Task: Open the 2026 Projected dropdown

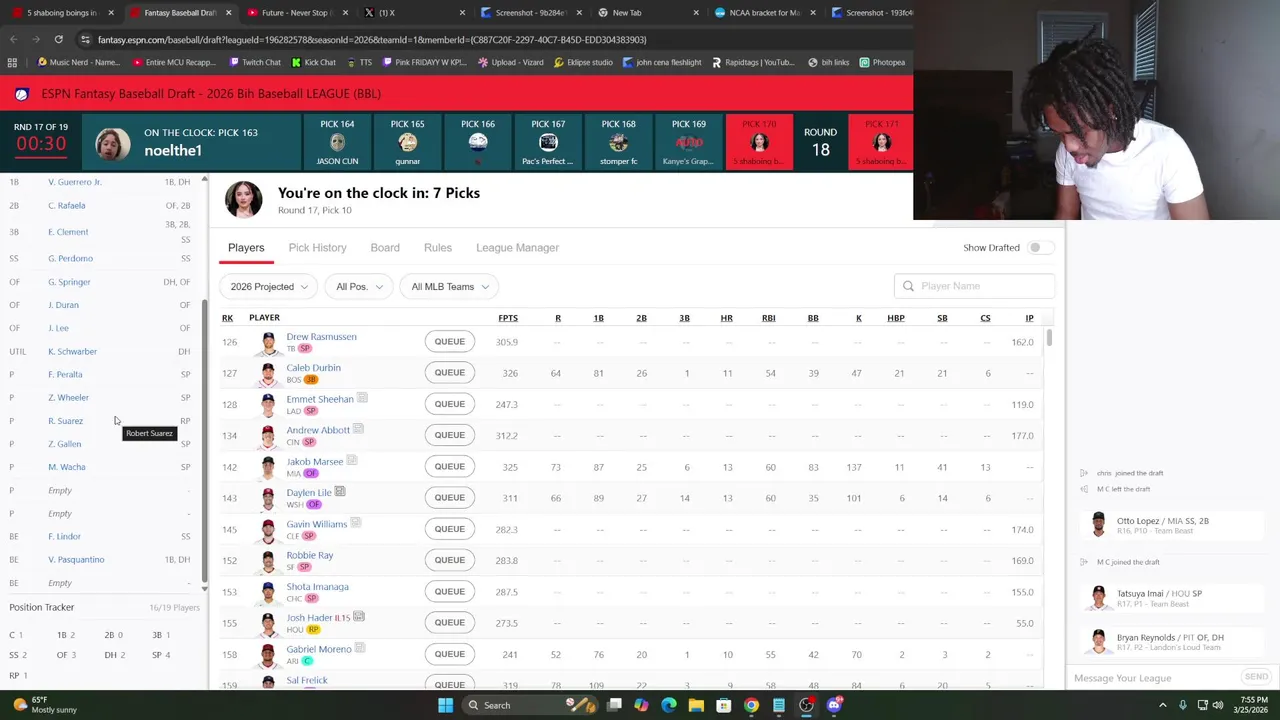Action: coord(269,287)
